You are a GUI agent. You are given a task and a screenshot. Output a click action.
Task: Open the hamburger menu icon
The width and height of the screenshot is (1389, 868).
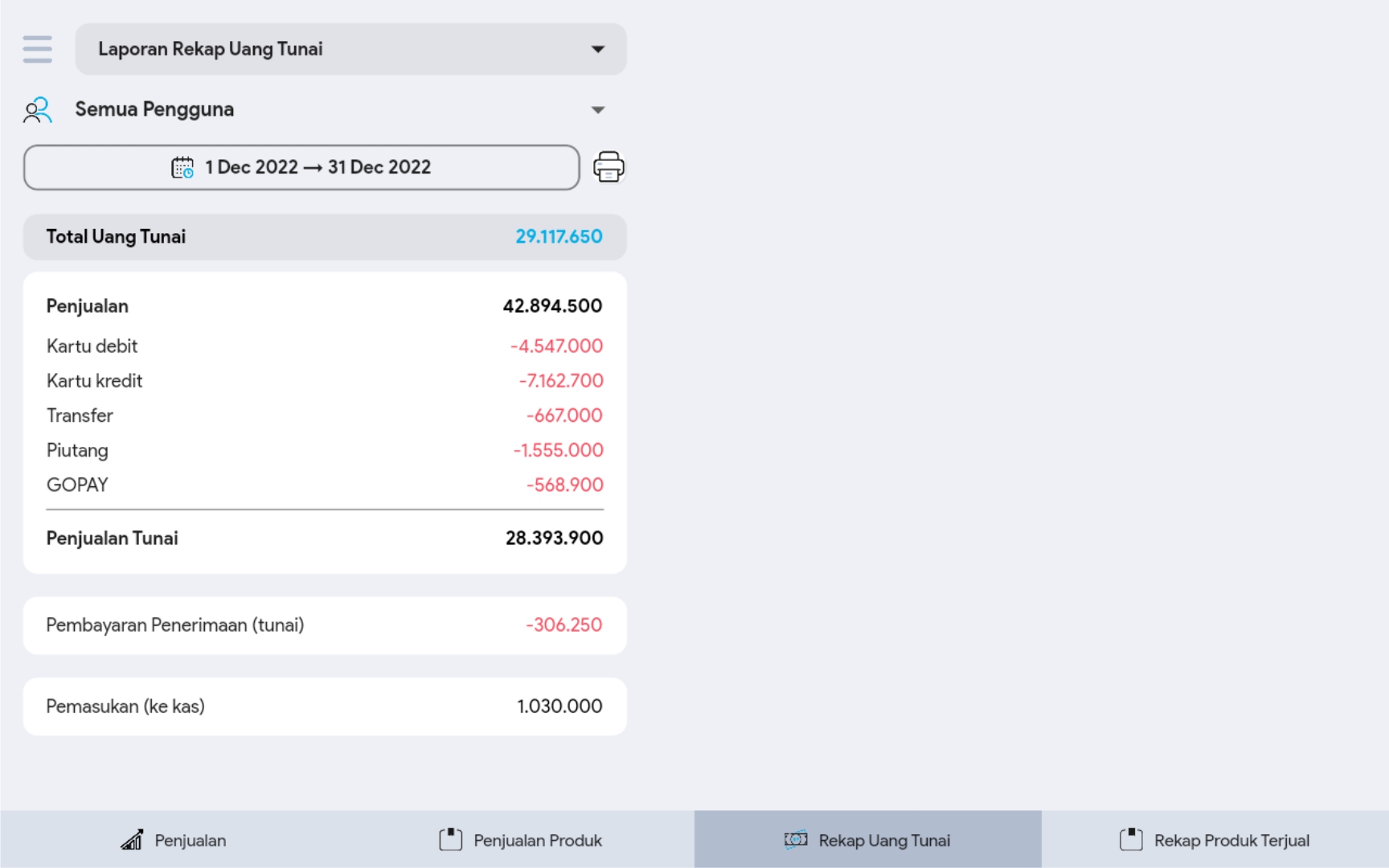[37, 49]
